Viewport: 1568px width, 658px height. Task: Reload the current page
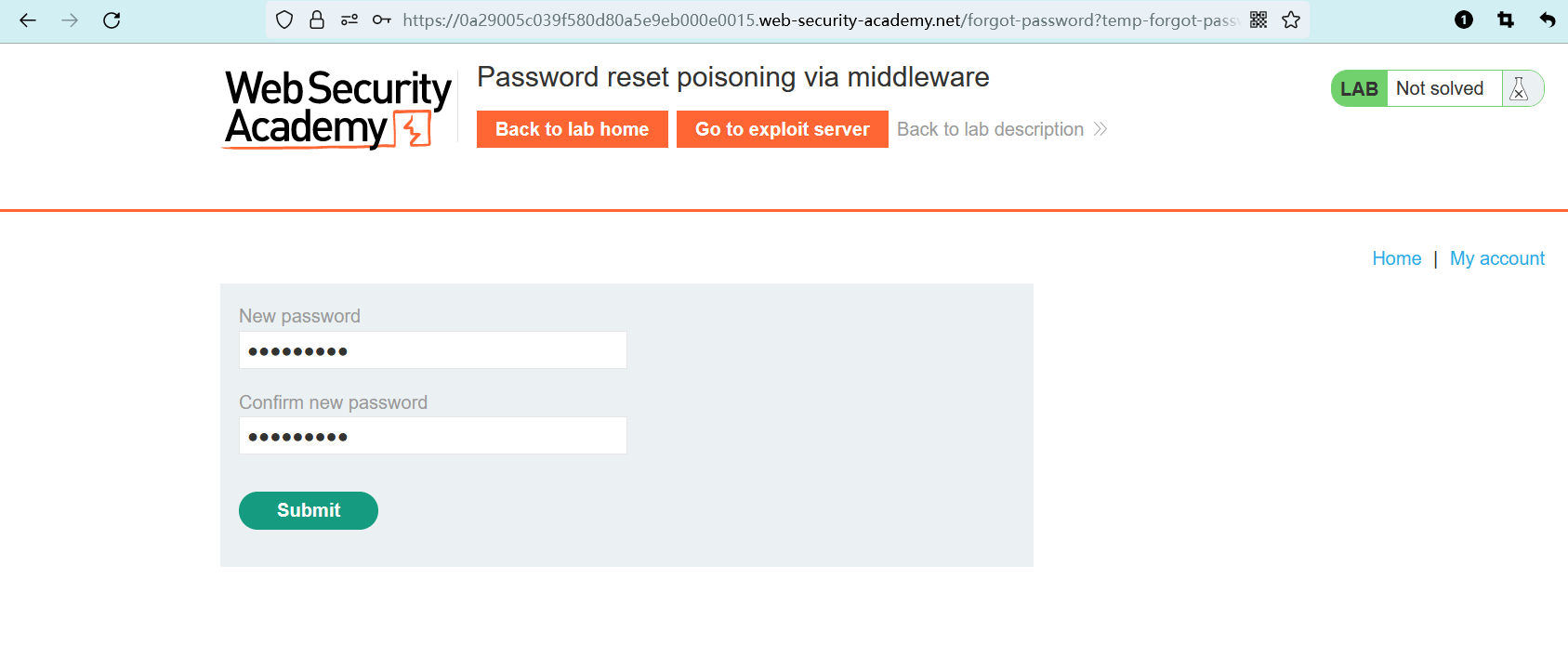(x=112, y=20)
